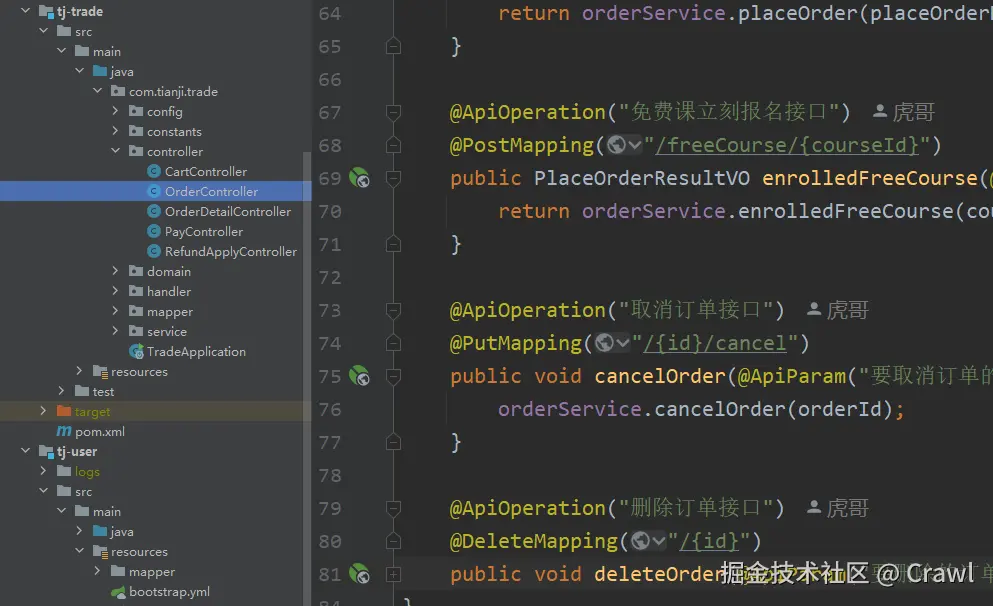
Task: Click line number 72 in the gutter
Action: (330, 277)
